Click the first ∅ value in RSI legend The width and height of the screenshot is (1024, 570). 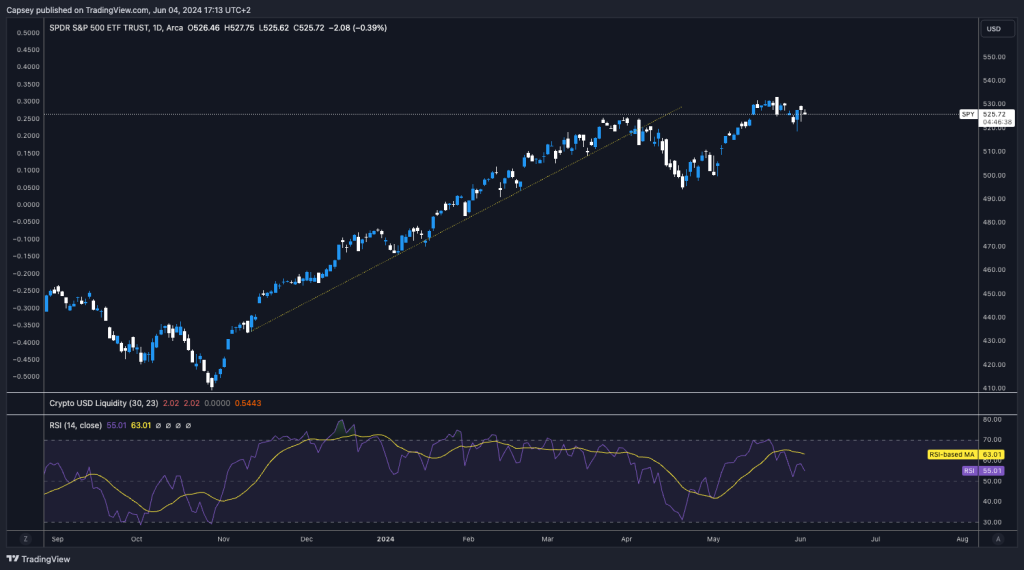[159, 425]
